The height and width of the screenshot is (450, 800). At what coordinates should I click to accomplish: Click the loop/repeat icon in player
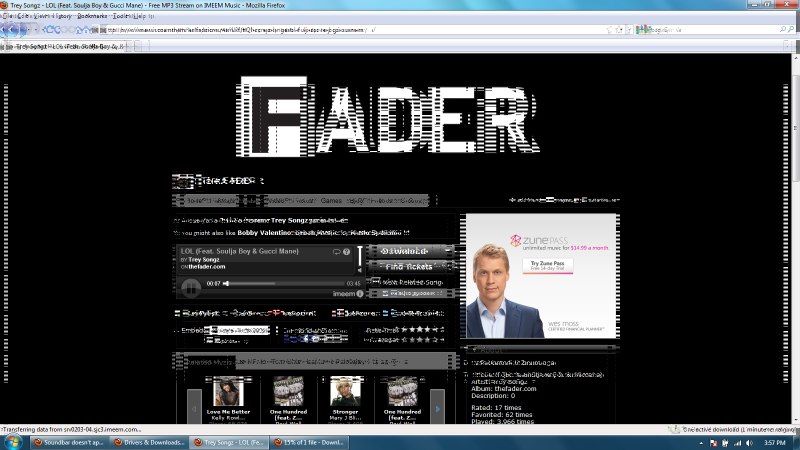(x=337, y=252)
